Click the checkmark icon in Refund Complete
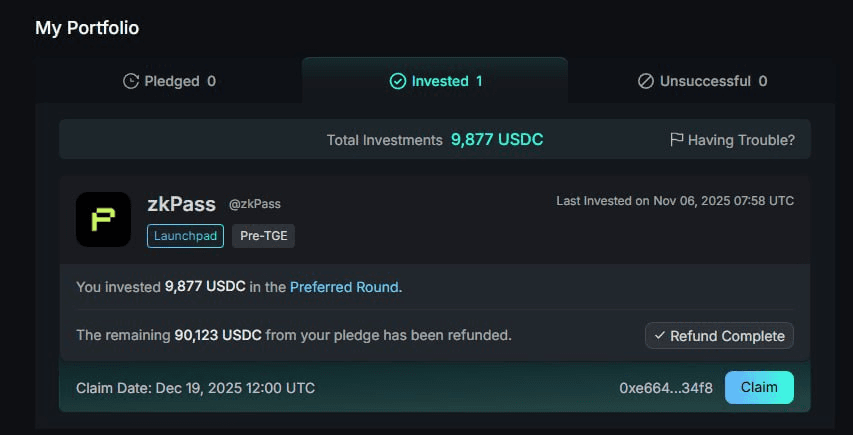Viewport: 853px width, 435px height. pyautogui.click(x=659, y=336)
